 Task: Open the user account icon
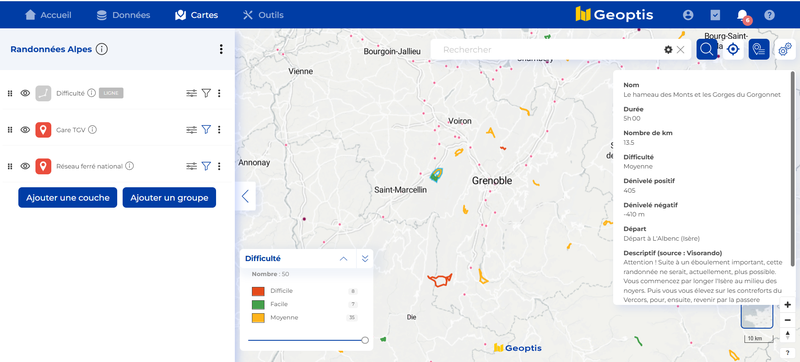point(688,15)
